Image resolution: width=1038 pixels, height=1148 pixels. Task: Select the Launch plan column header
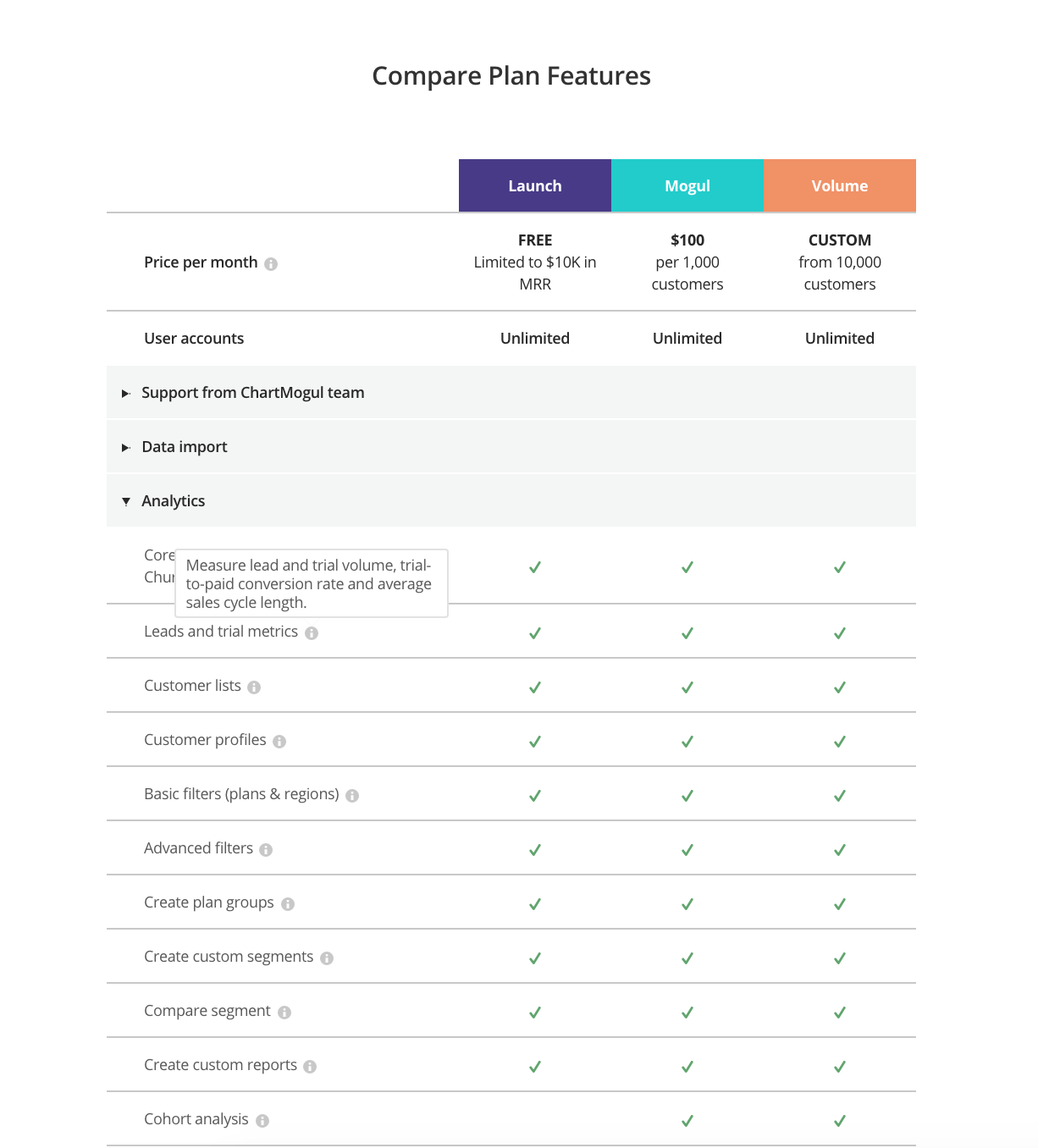535,185
